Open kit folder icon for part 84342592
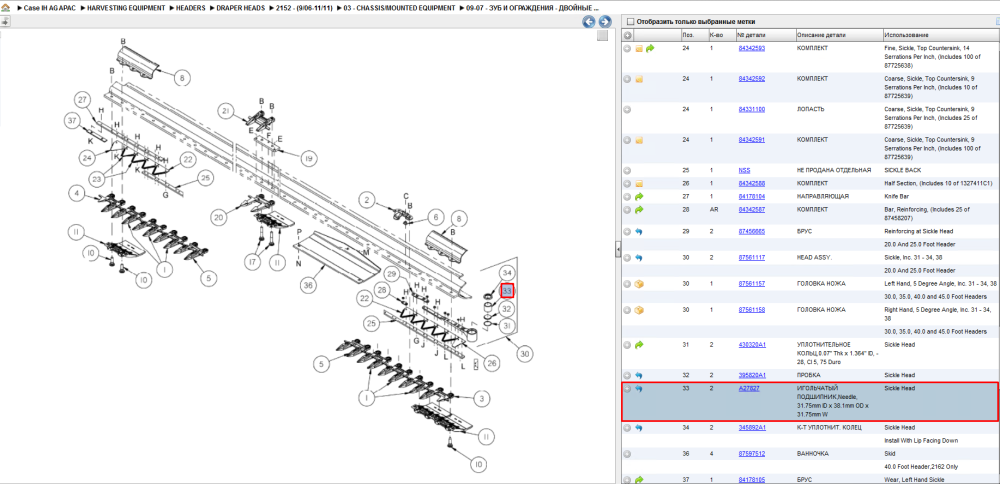This screenshot has height=484, width=1000. click(x=639, y=79)
